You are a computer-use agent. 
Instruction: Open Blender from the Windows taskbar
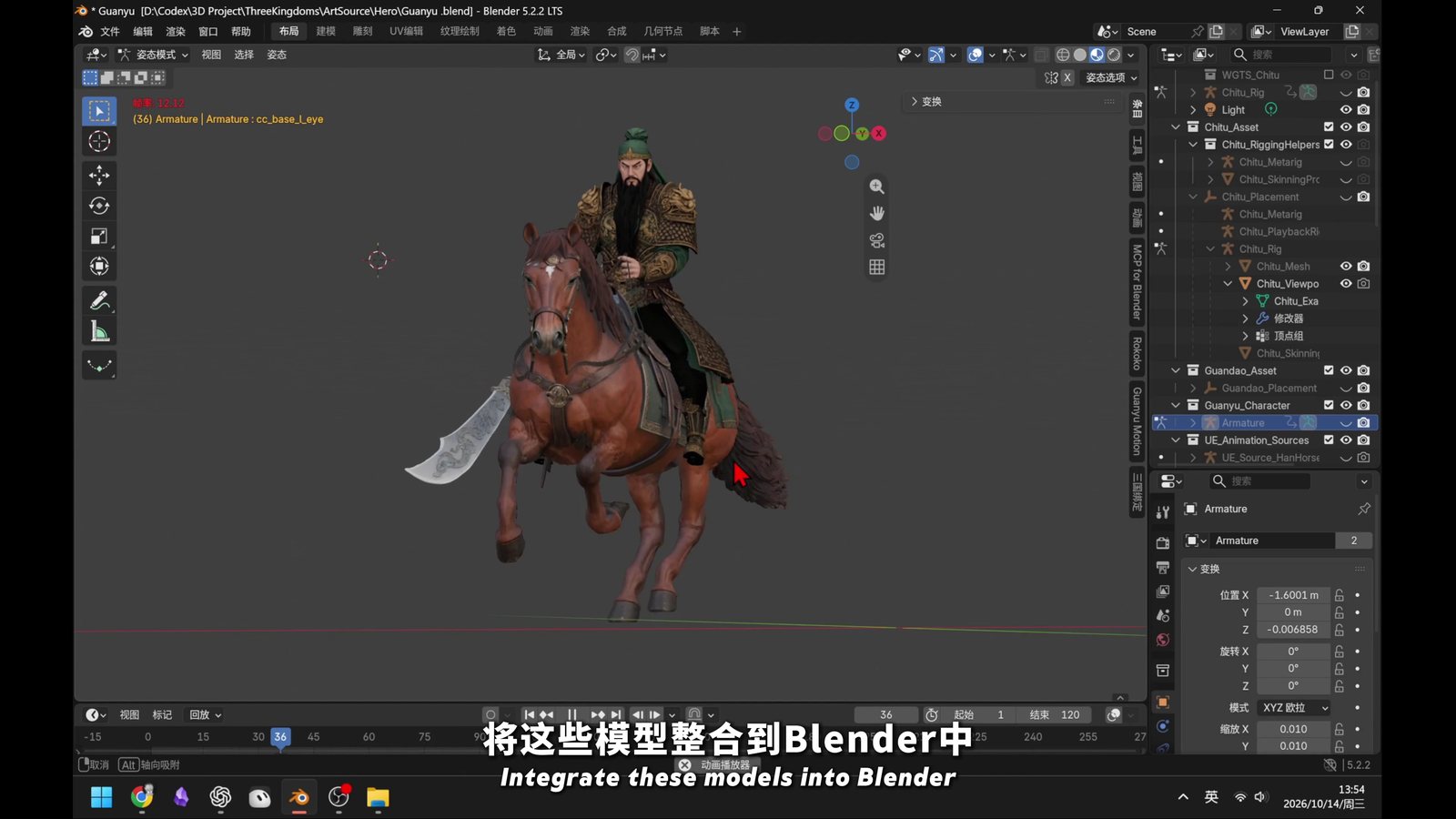tap(298, 798)
